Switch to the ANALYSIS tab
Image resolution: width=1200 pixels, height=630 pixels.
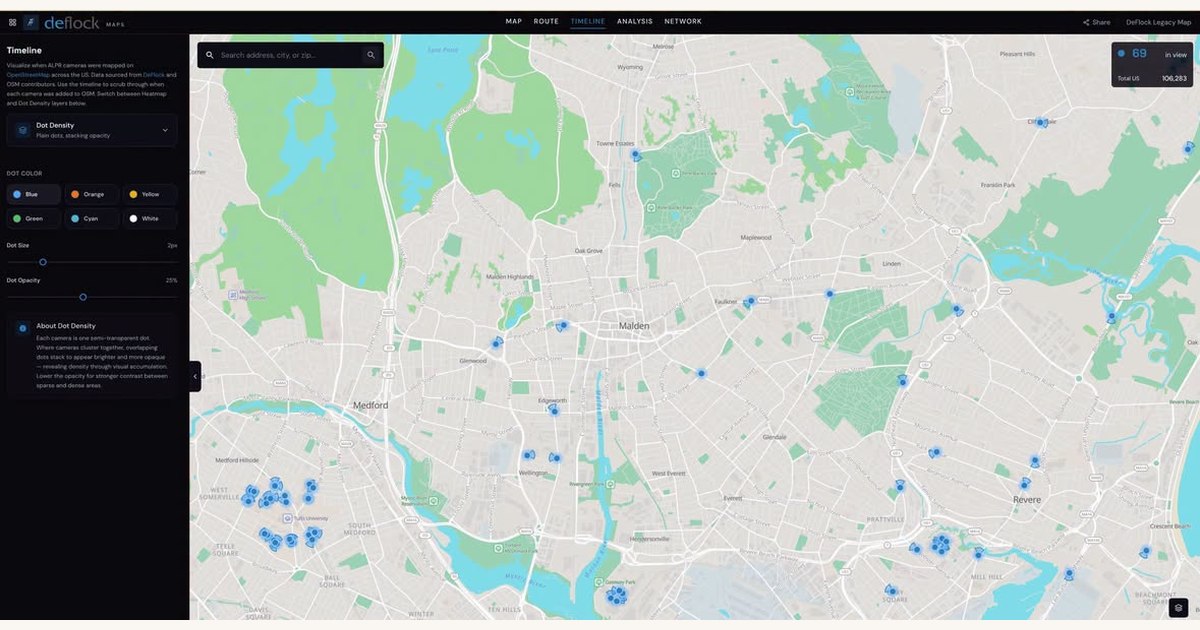[635, 21]
